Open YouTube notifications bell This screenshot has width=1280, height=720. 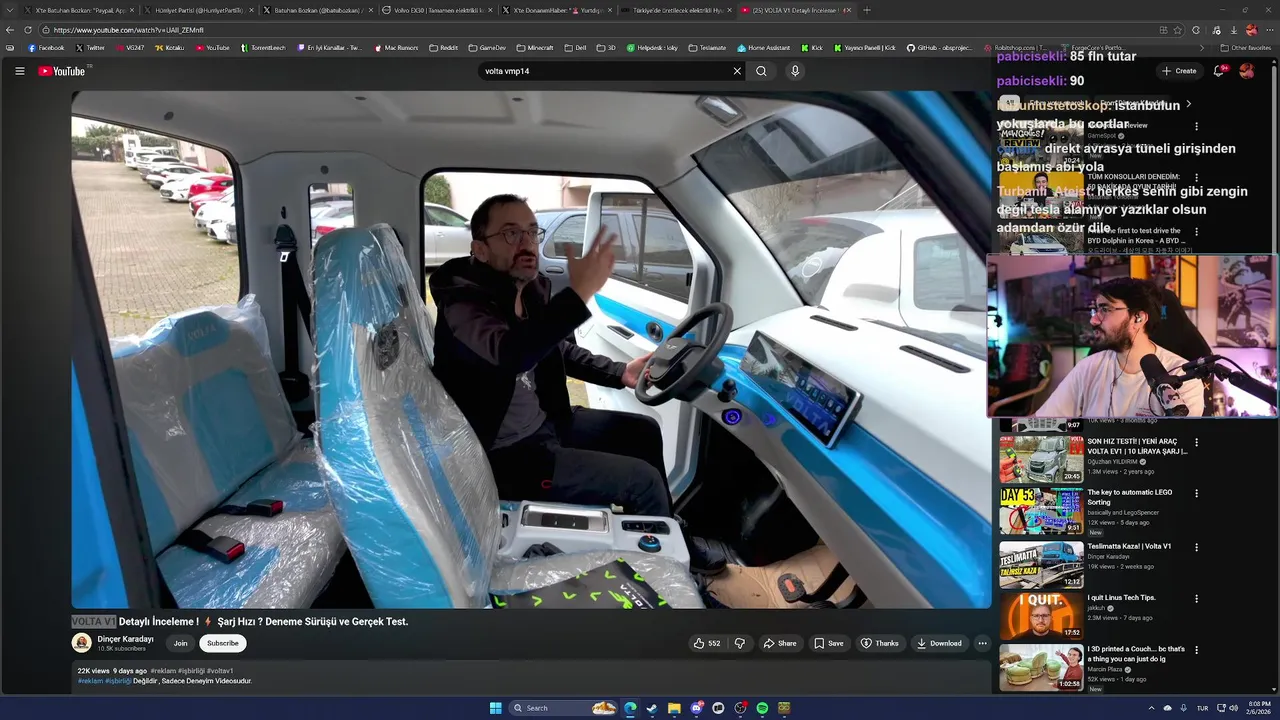pos(1218,71)
